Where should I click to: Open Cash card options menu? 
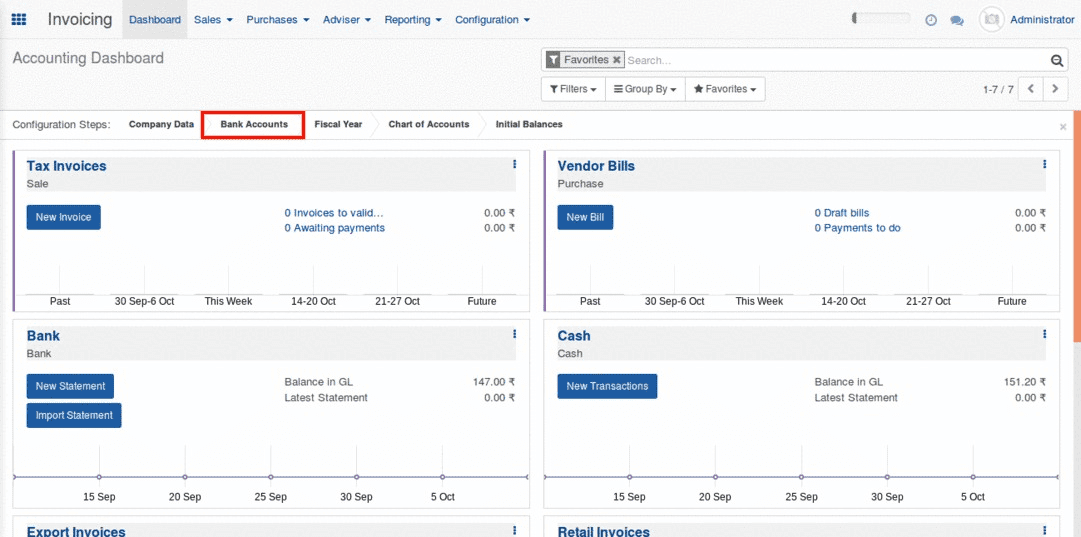(1044, 334)
